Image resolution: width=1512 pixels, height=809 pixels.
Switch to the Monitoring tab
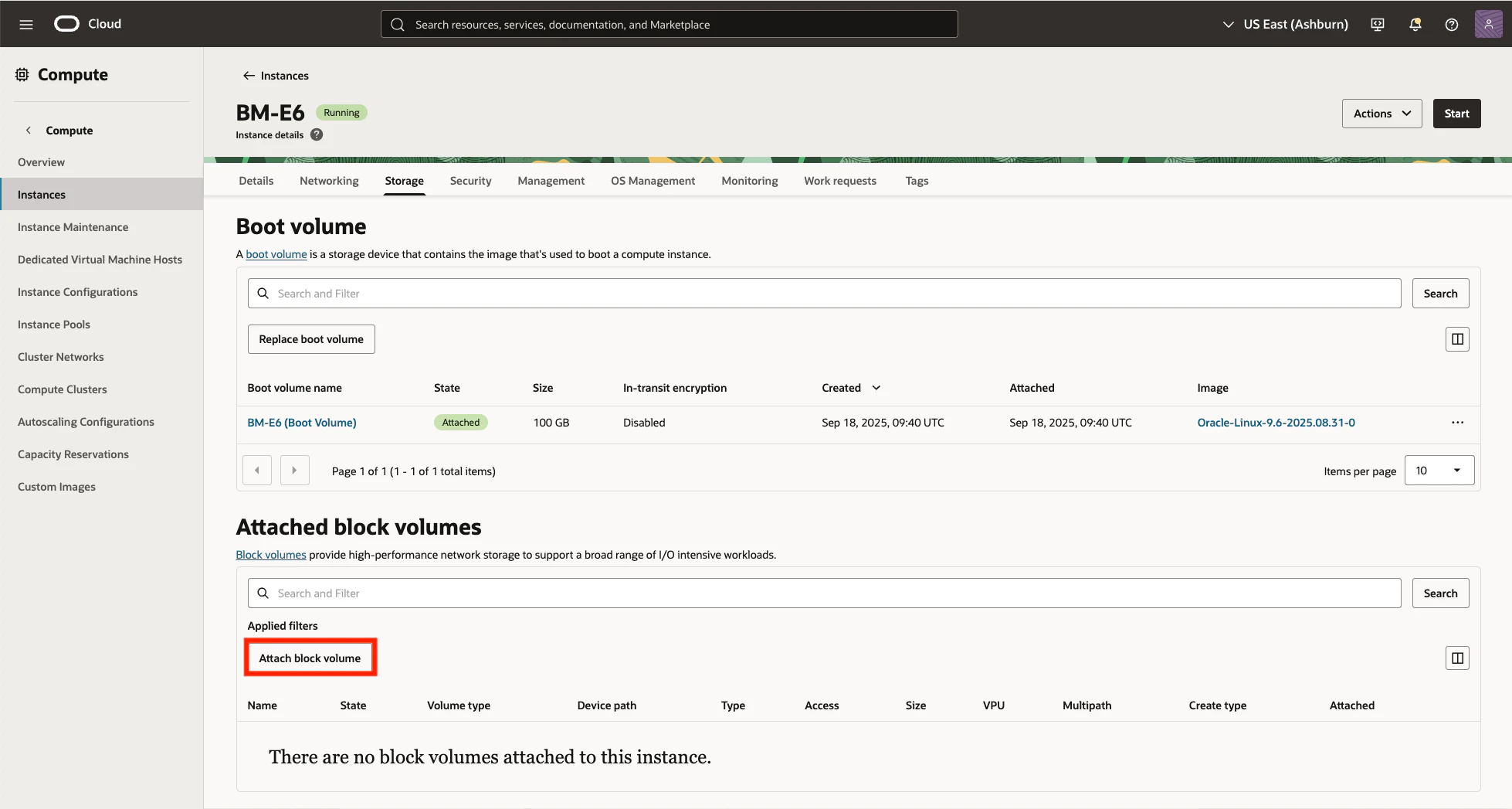pos(750,181)
